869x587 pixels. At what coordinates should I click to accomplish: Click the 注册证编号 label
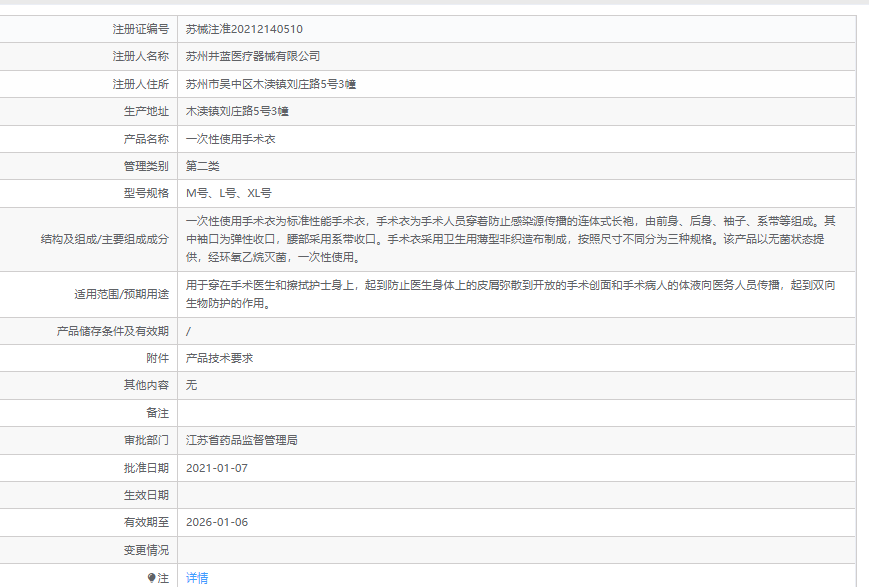[x=141, y=29]
